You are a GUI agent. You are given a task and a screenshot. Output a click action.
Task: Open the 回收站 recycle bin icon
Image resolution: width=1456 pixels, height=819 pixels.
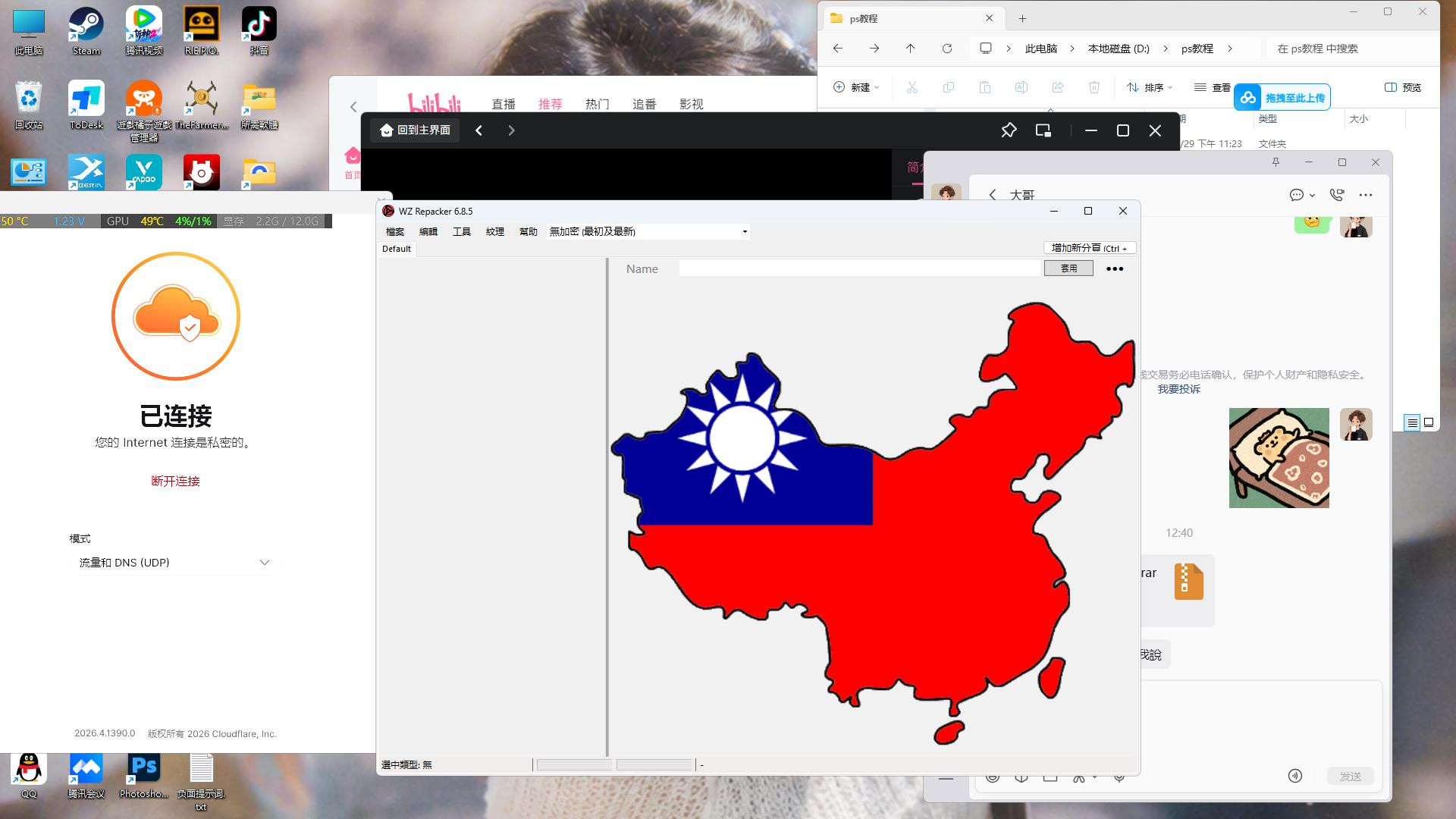click(x=29, y=105)
